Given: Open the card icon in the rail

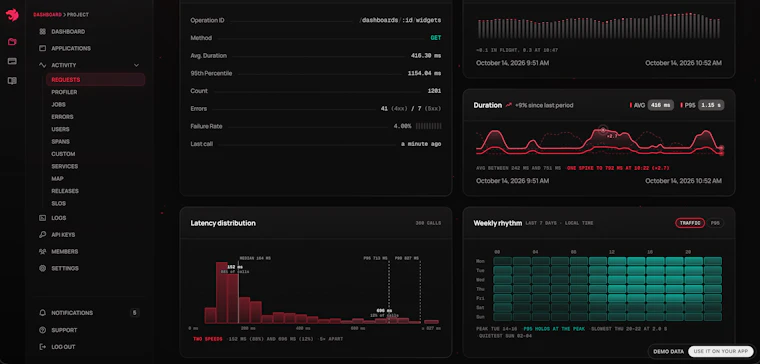Looking at the screenshot, I should point(12,62).
